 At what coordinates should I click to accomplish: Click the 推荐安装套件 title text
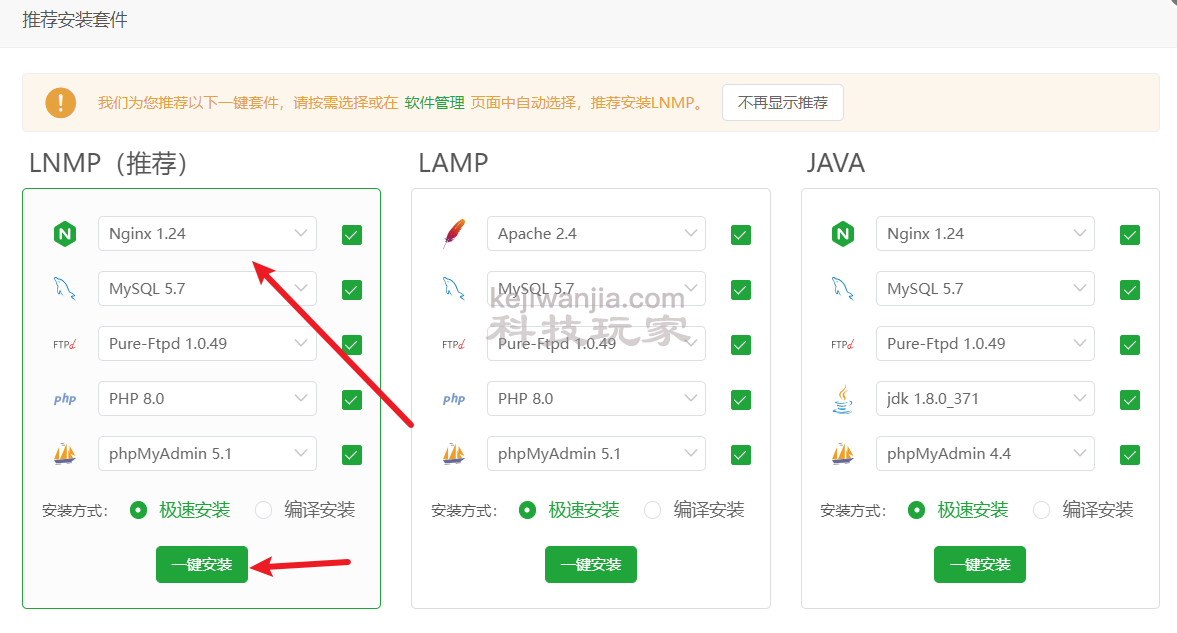[x=75, y=20]
